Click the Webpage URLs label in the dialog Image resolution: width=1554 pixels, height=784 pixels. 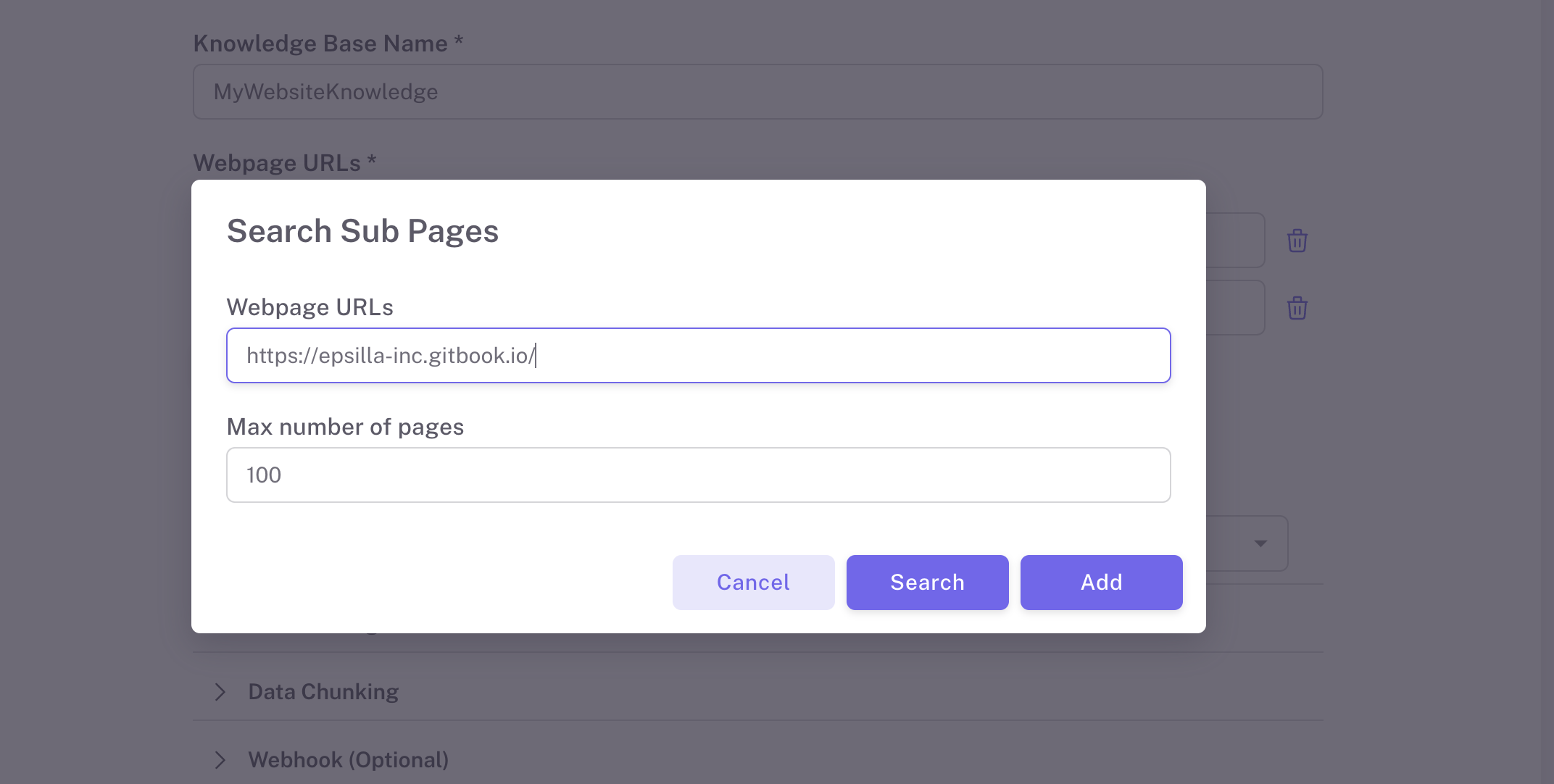pyautogui.click(x=309, y=307)
